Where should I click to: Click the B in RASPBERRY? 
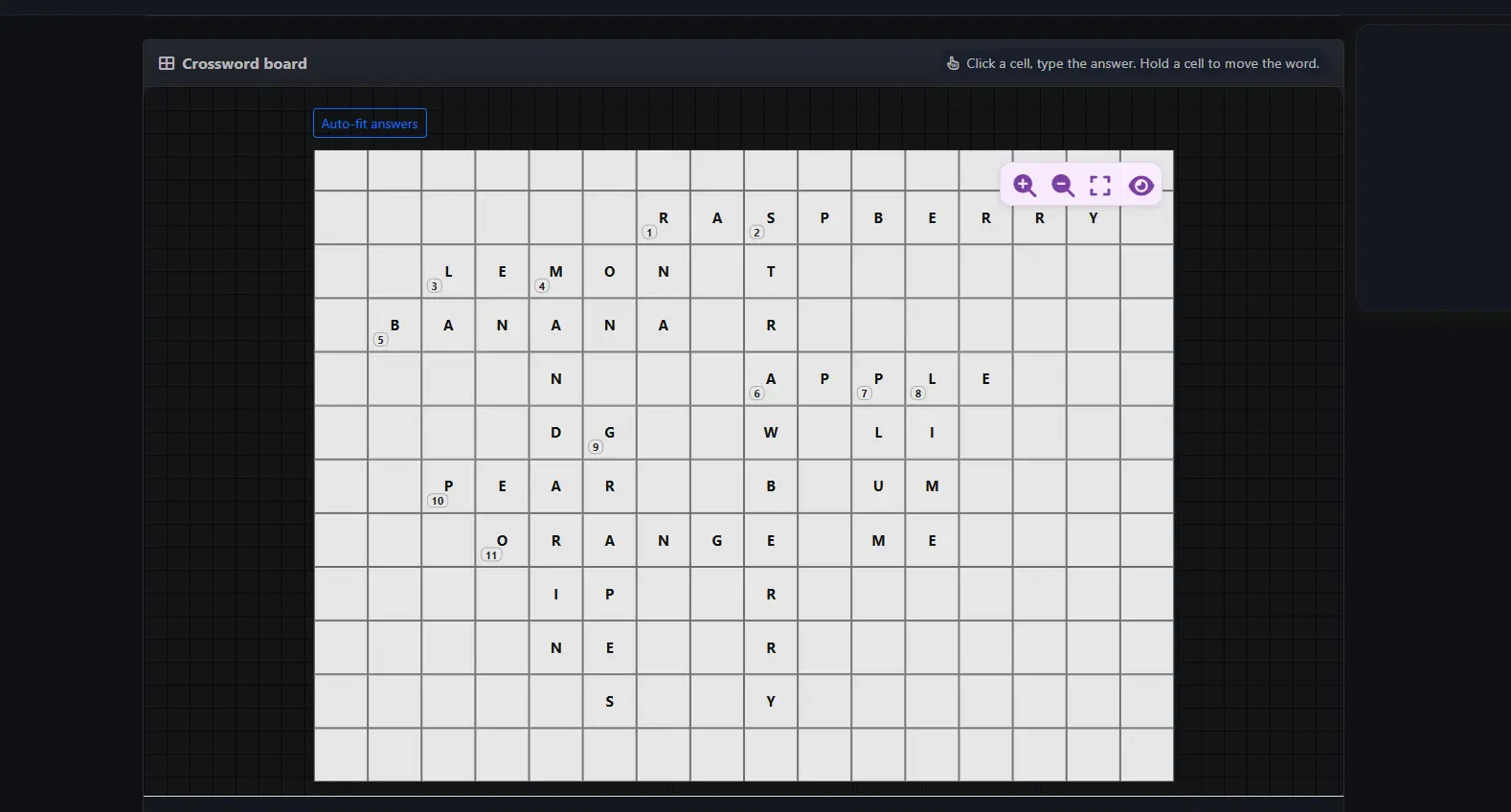click(x=878, y=217)
